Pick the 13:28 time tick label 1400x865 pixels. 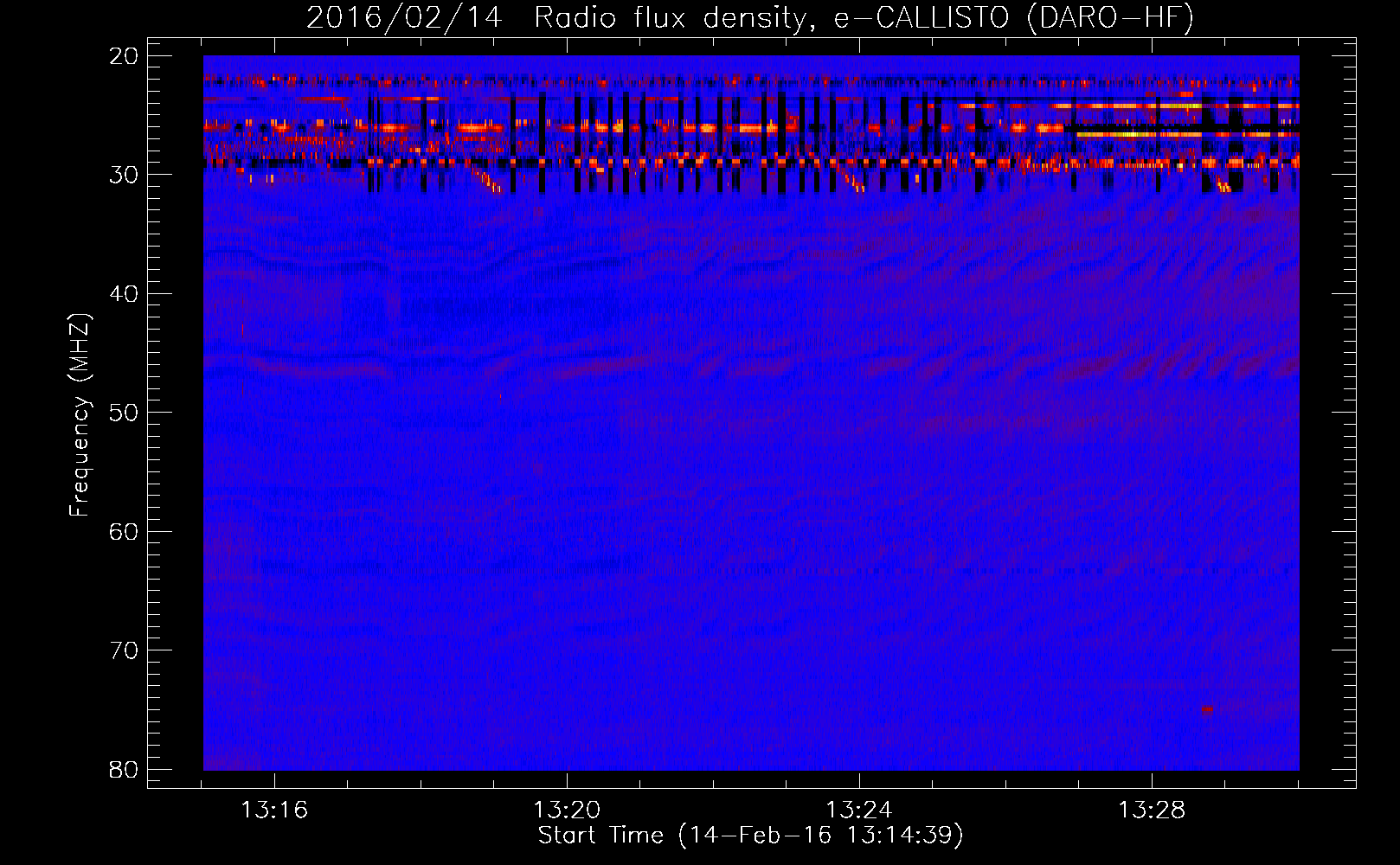tap(1152, 811)
